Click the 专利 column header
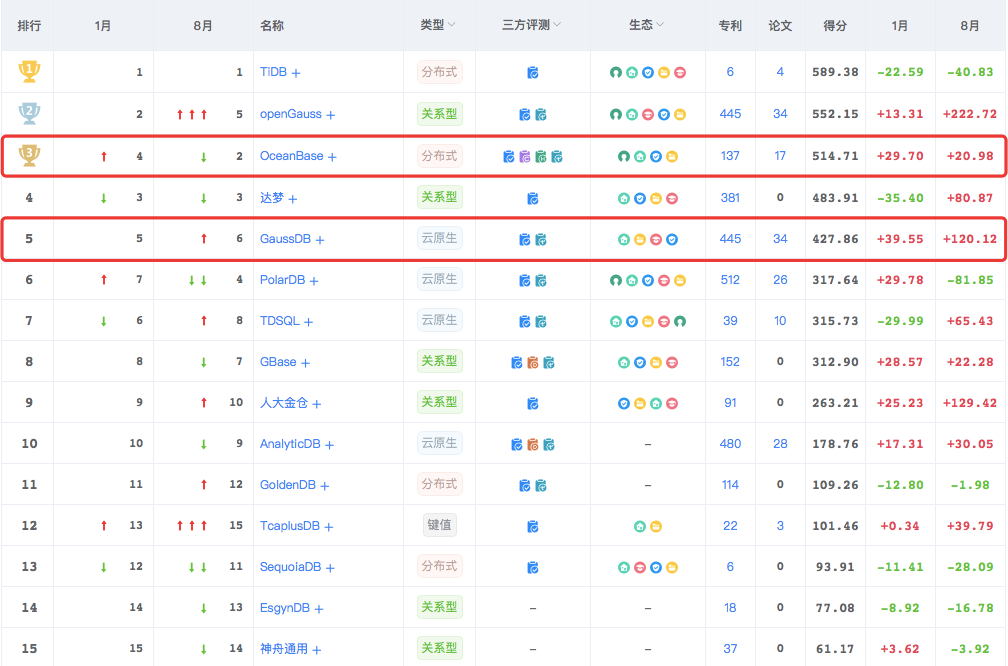The image size is (1008, 666). (730, 26)
